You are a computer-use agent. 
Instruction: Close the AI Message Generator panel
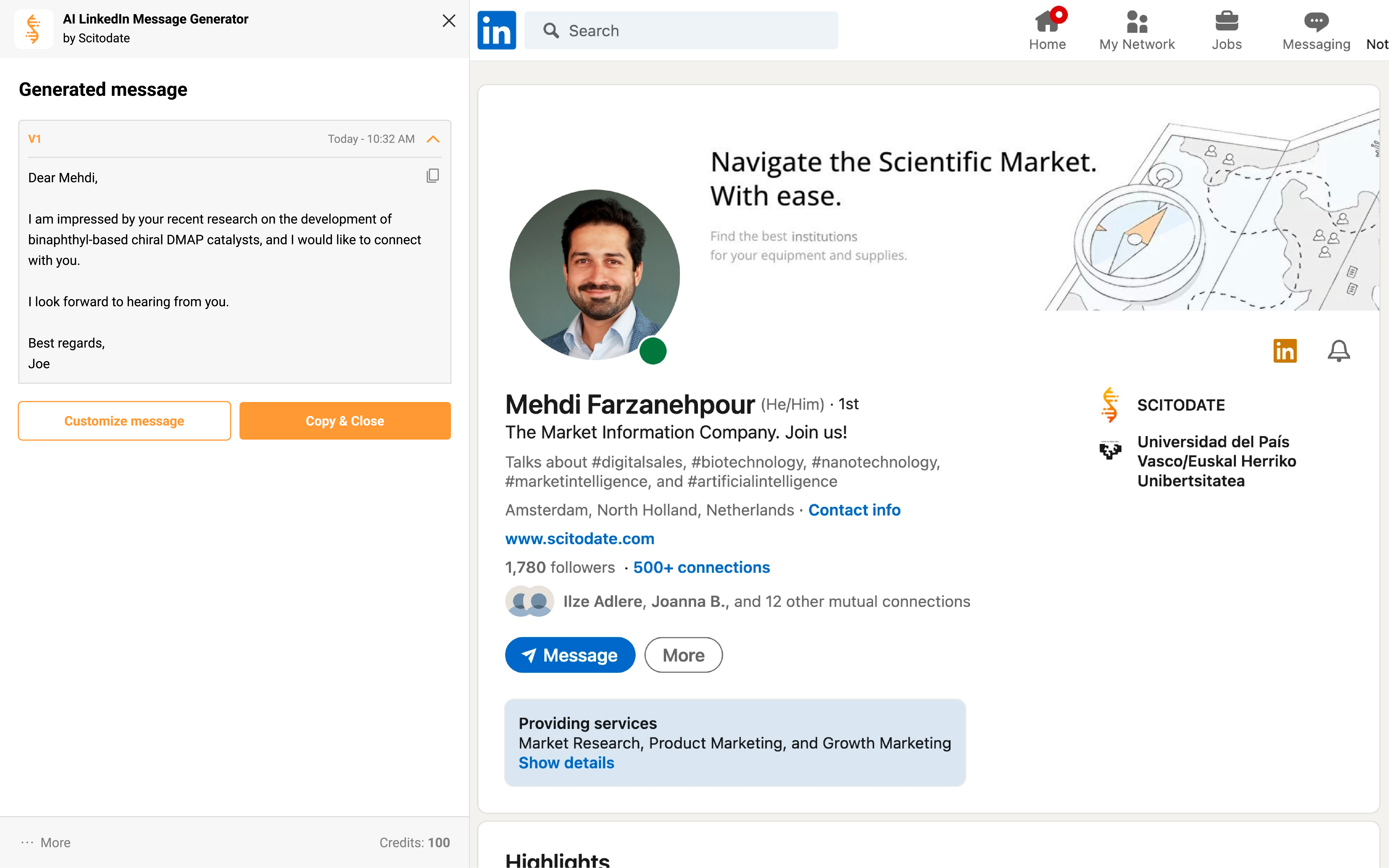click(448, 21)
